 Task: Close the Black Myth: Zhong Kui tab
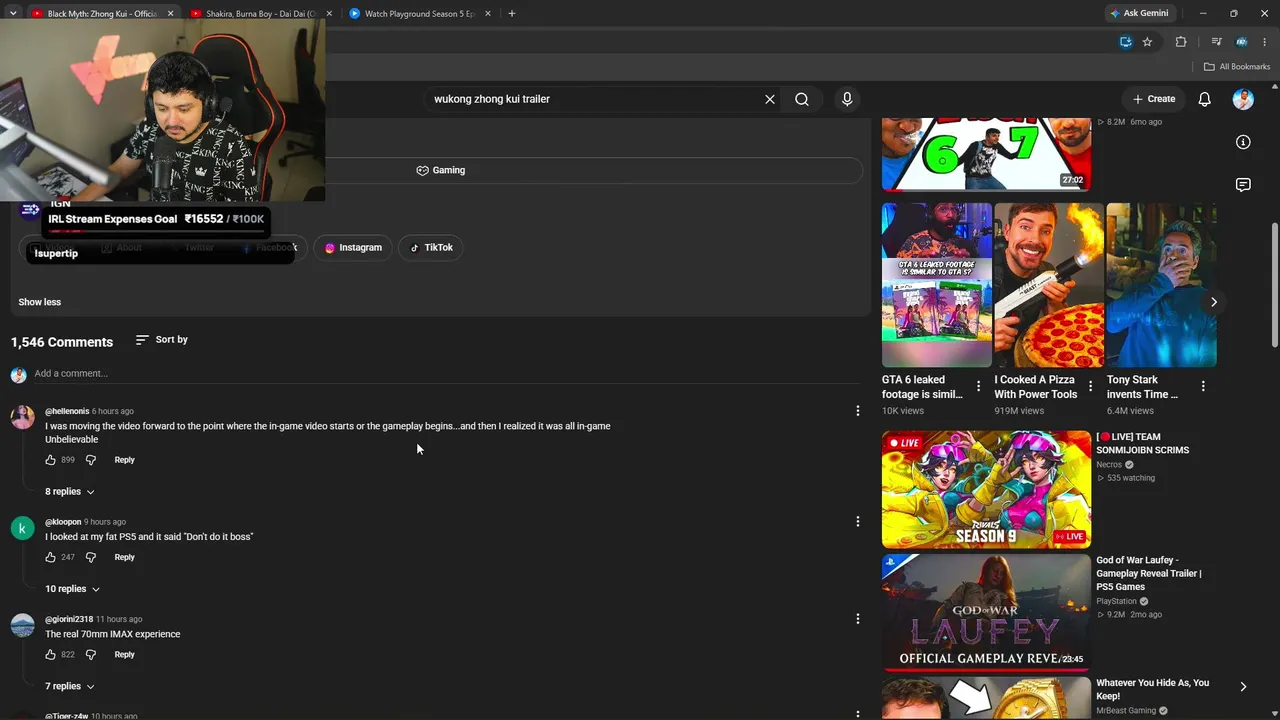pyautogui.click(x=170, y=14)
